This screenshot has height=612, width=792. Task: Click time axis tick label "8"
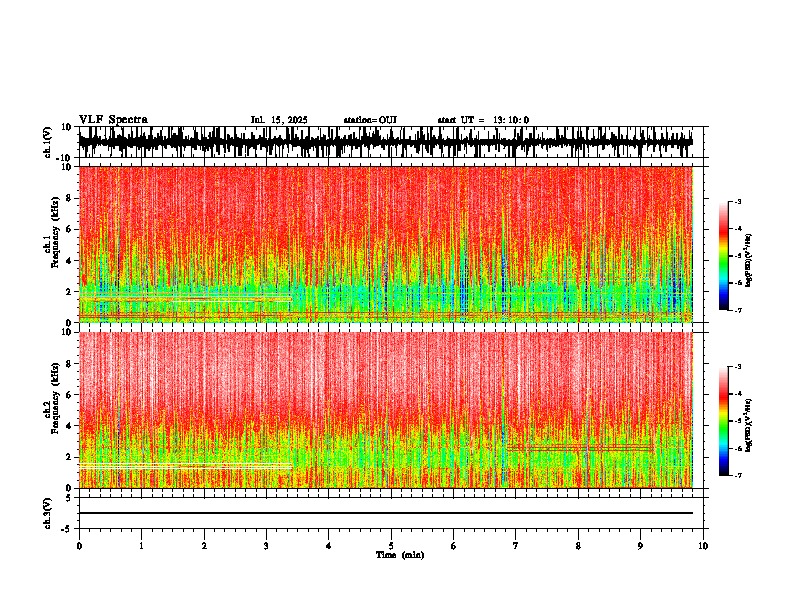(578, 546)
